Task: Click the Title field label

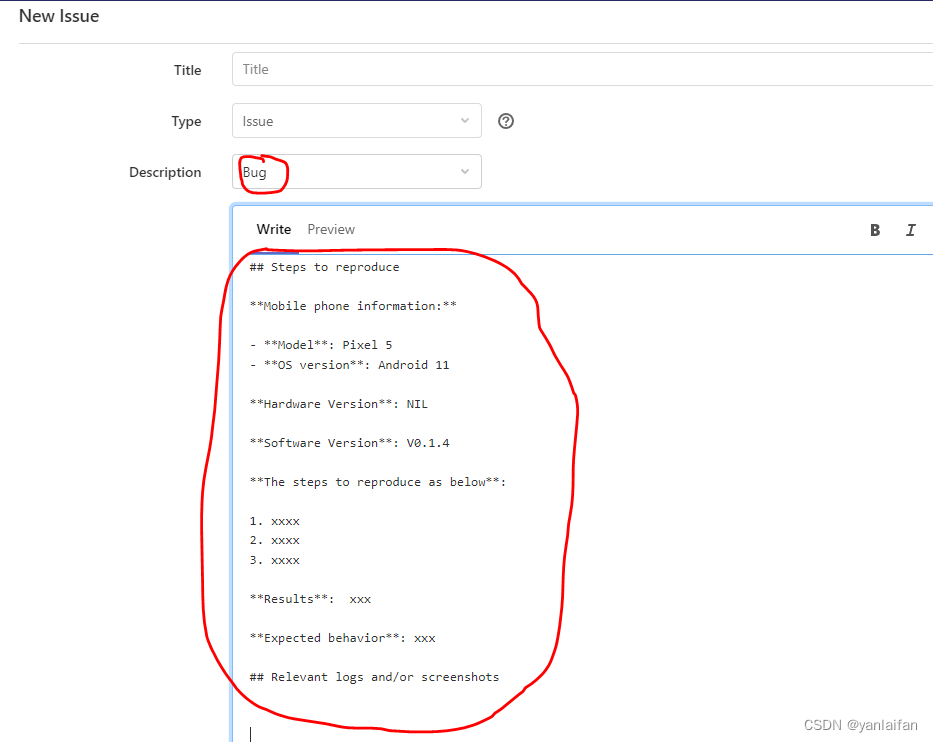Action: [x=188, y=70]
